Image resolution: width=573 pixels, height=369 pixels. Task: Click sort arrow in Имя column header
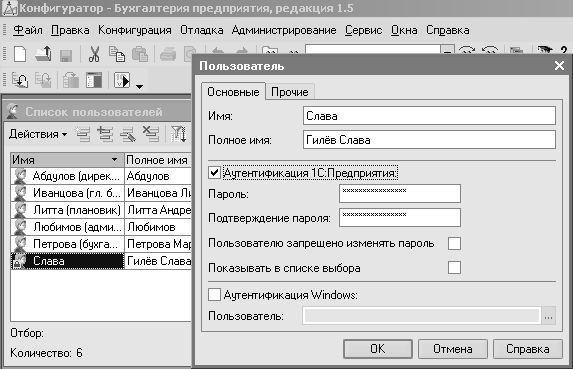114,160
